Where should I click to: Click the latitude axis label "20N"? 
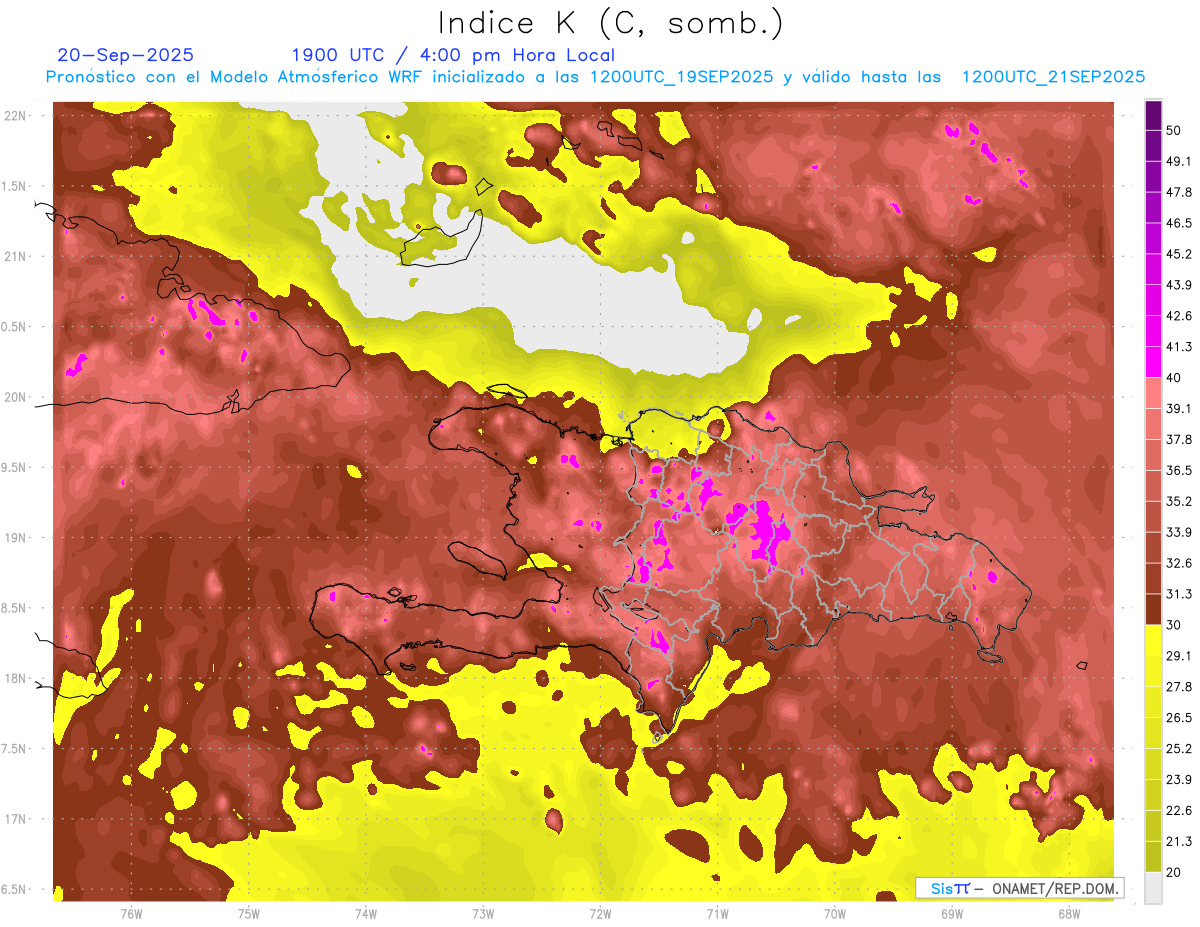(x=15, y=398)
